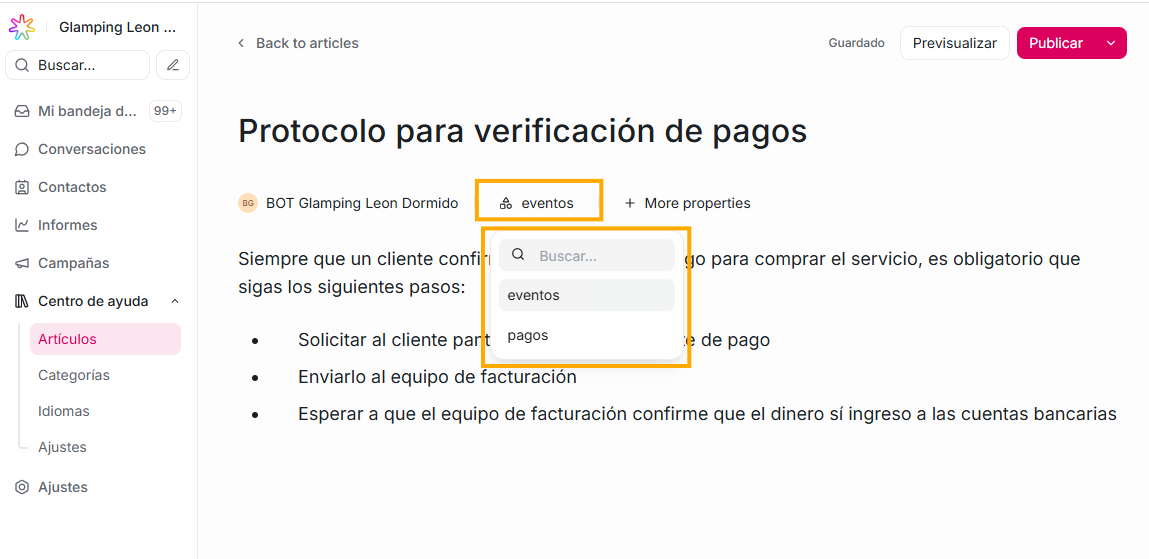Open Conversaciones from the sidebar

pos(91,149)
